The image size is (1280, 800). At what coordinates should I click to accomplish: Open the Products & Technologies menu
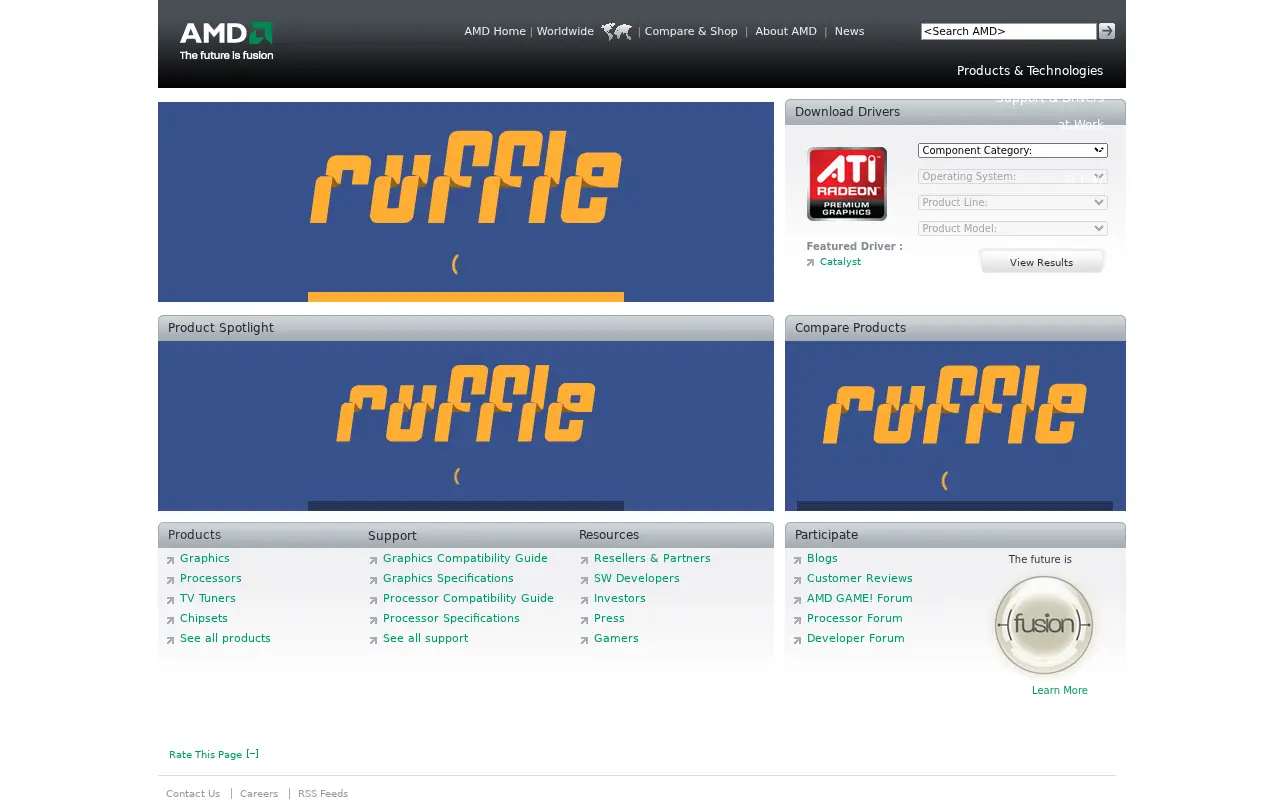[x=1030, y=71]
